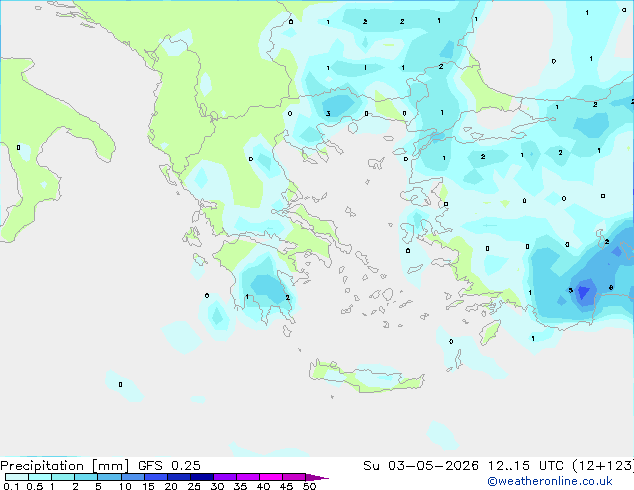Select the 5–10 mm legend color swatch

point(109,477)
